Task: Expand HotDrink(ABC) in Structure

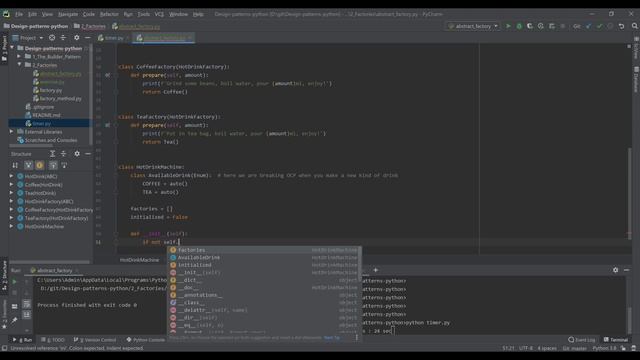Action: (x=11, y=176)
